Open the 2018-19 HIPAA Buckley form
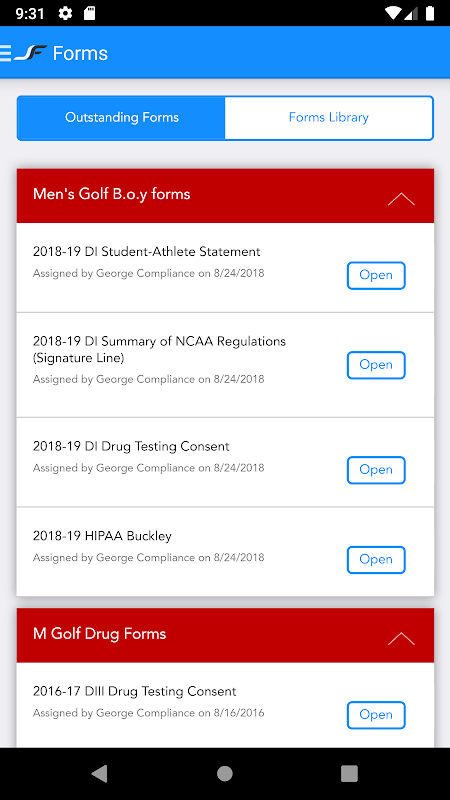This screenshot has height=800, width=450. tap(376, 560)
